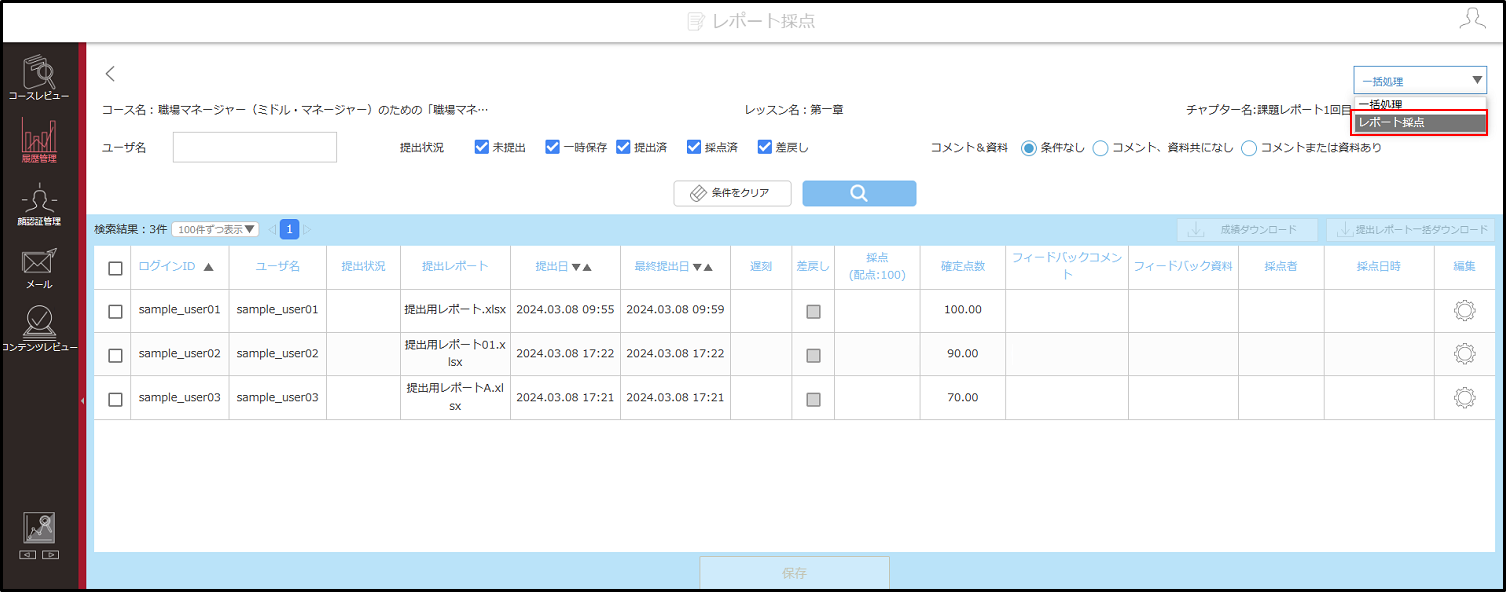Go back with the left chevron arrow
This screenshot has height=592, width=1506.
coord(110,73)
